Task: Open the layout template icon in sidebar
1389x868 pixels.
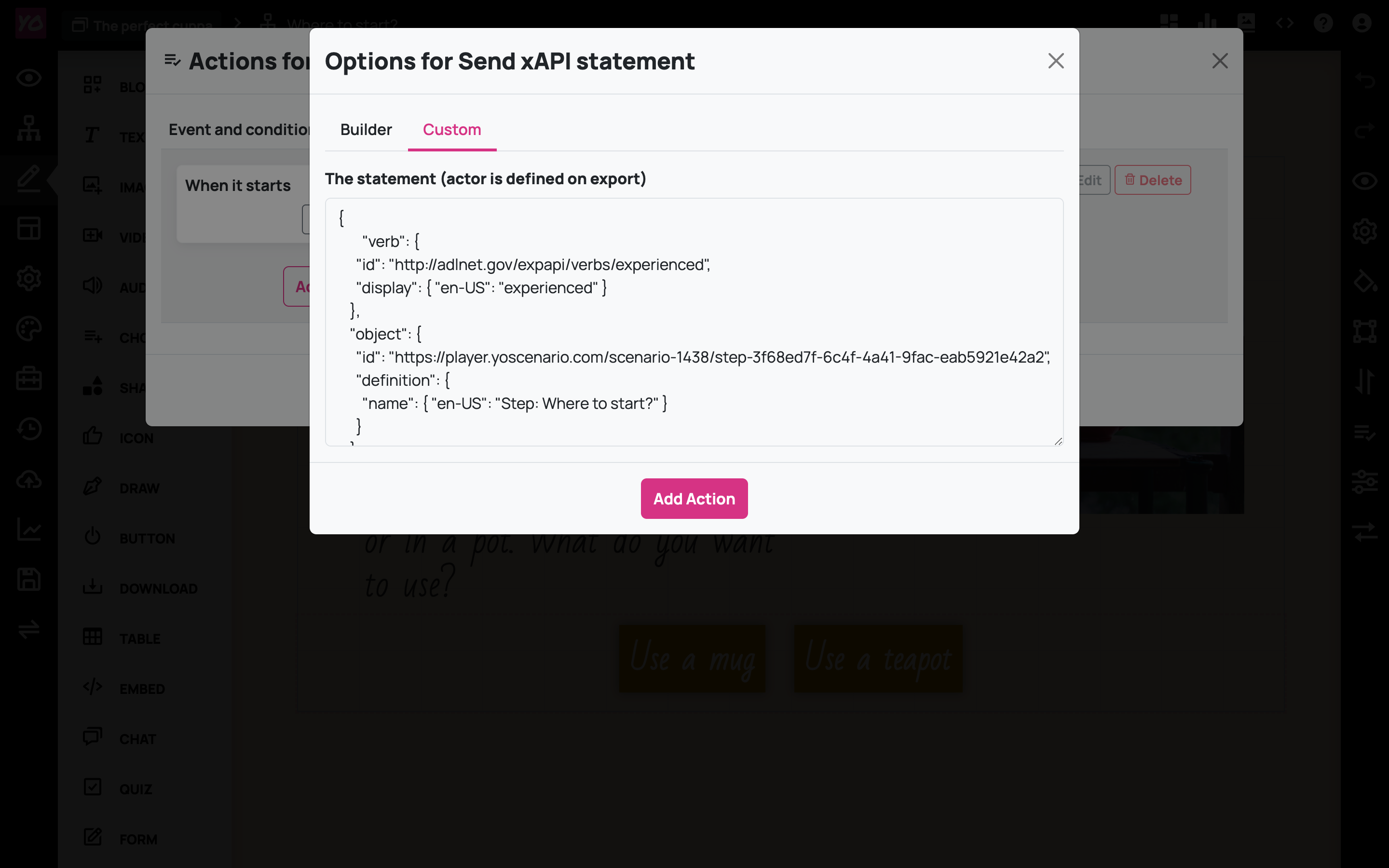Action: tap(29, 229)
